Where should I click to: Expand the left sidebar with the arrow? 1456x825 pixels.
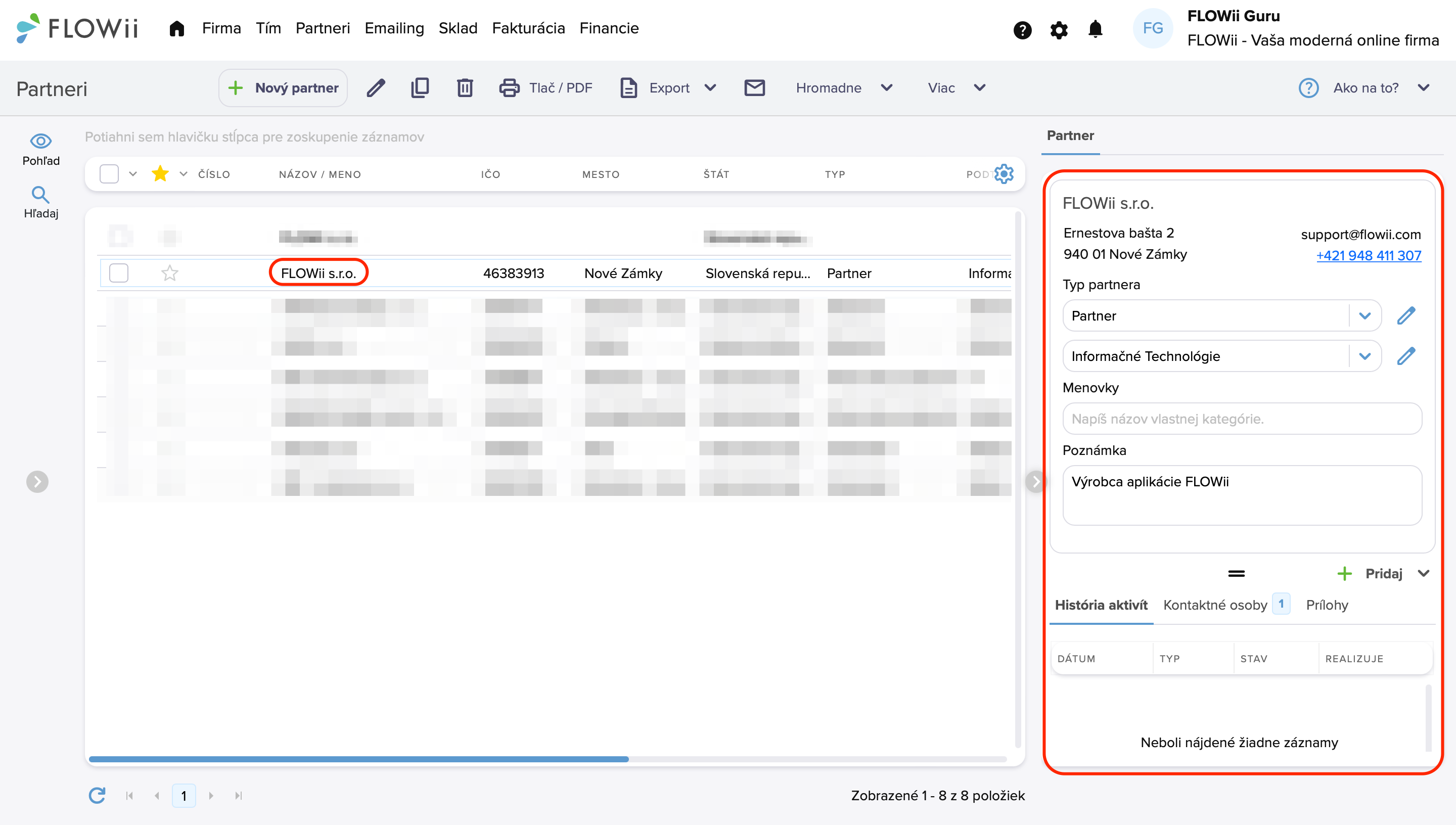pyautogui.click(x=37, y=482)
